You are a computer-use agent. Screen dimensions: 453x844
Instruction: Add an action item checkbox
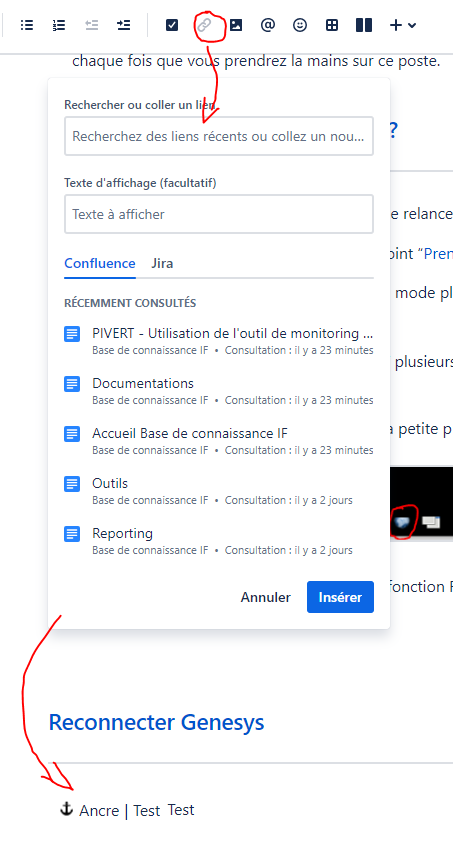(x=172, y=25)
